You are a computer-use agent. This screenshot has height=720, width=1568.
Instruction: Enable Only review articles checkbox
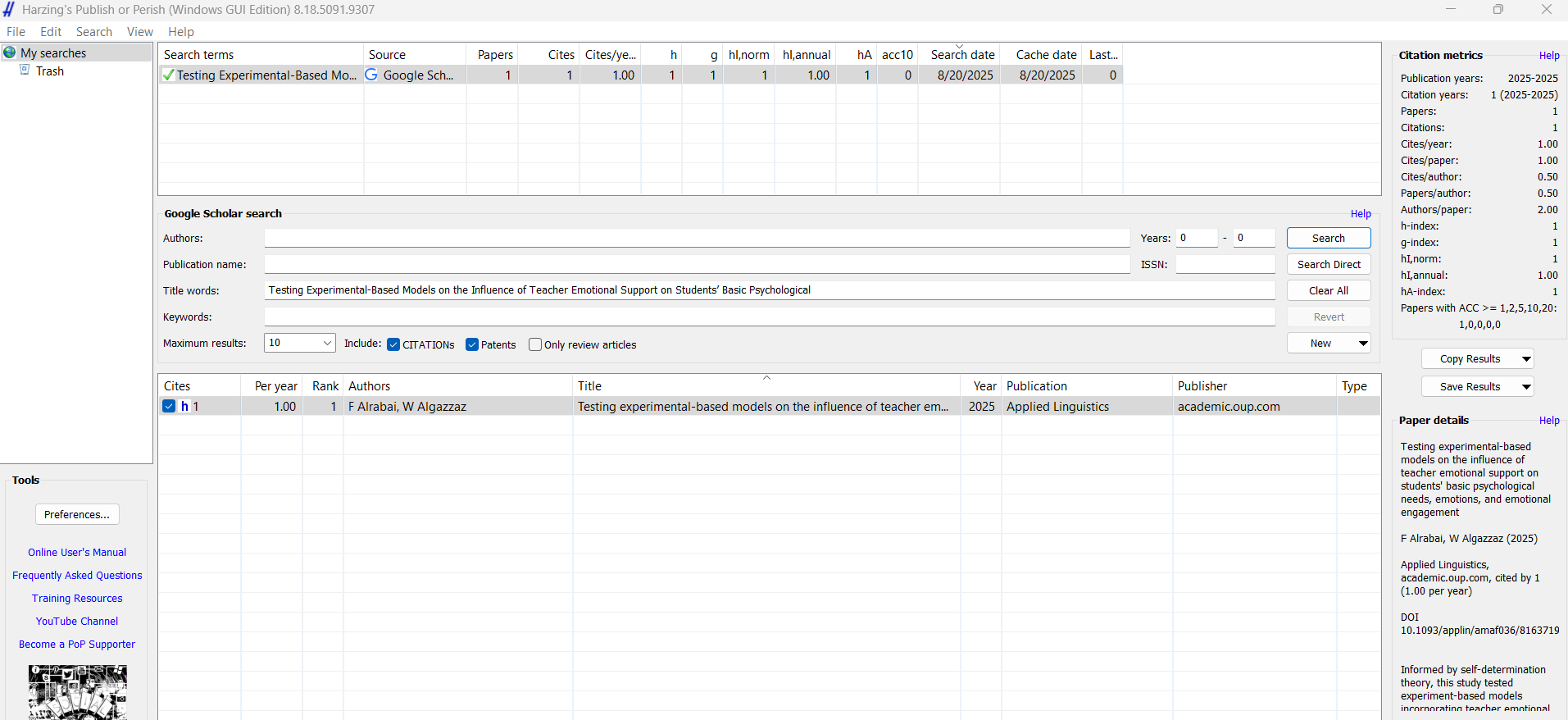(x=535, y=344)
